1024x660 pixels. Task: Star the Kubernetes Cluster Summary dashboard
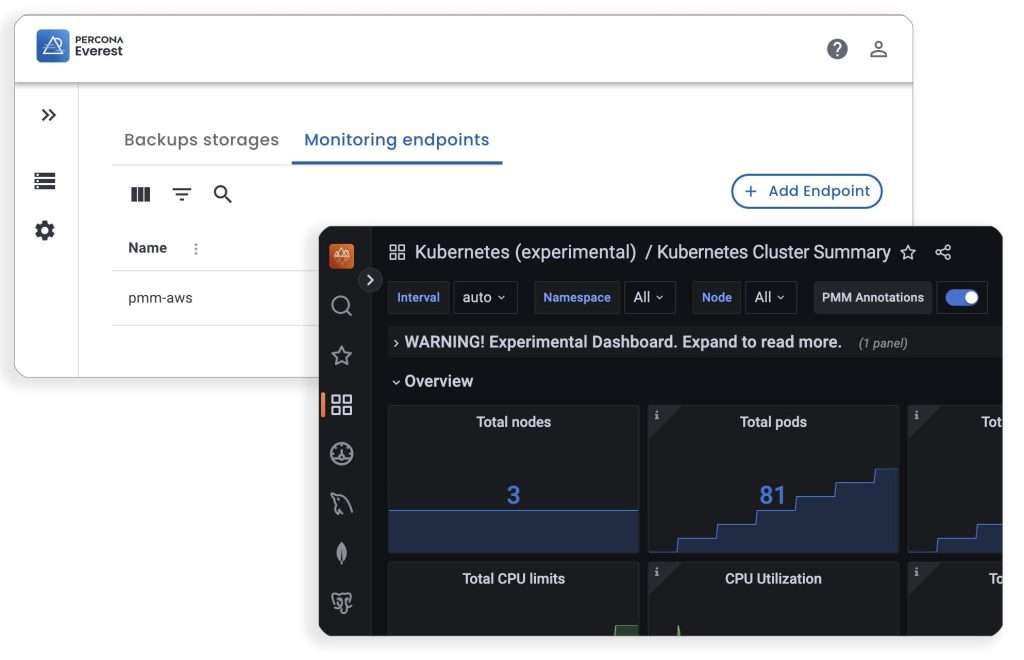(x=908, y=253)
